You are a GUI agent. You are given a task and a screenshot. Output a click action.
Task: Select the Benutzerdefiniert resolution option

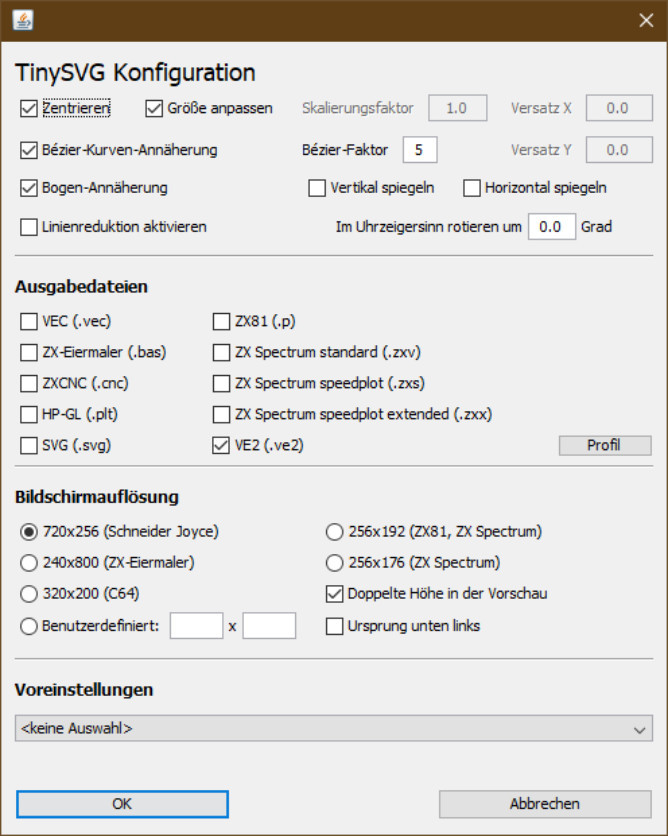[28, 626]
